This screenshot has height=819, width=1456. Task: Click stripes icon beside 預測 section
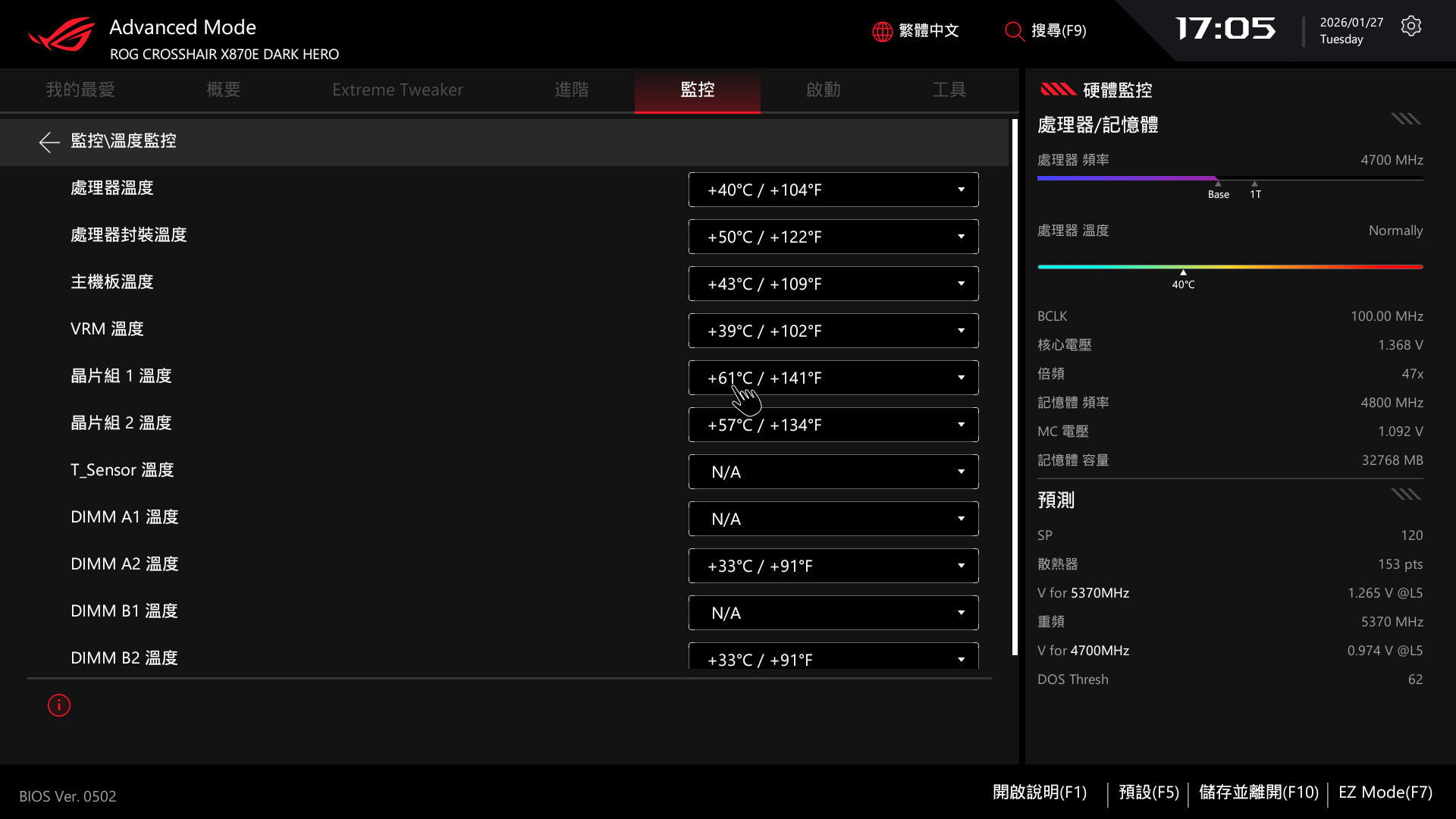click(x=1405, y=495)
